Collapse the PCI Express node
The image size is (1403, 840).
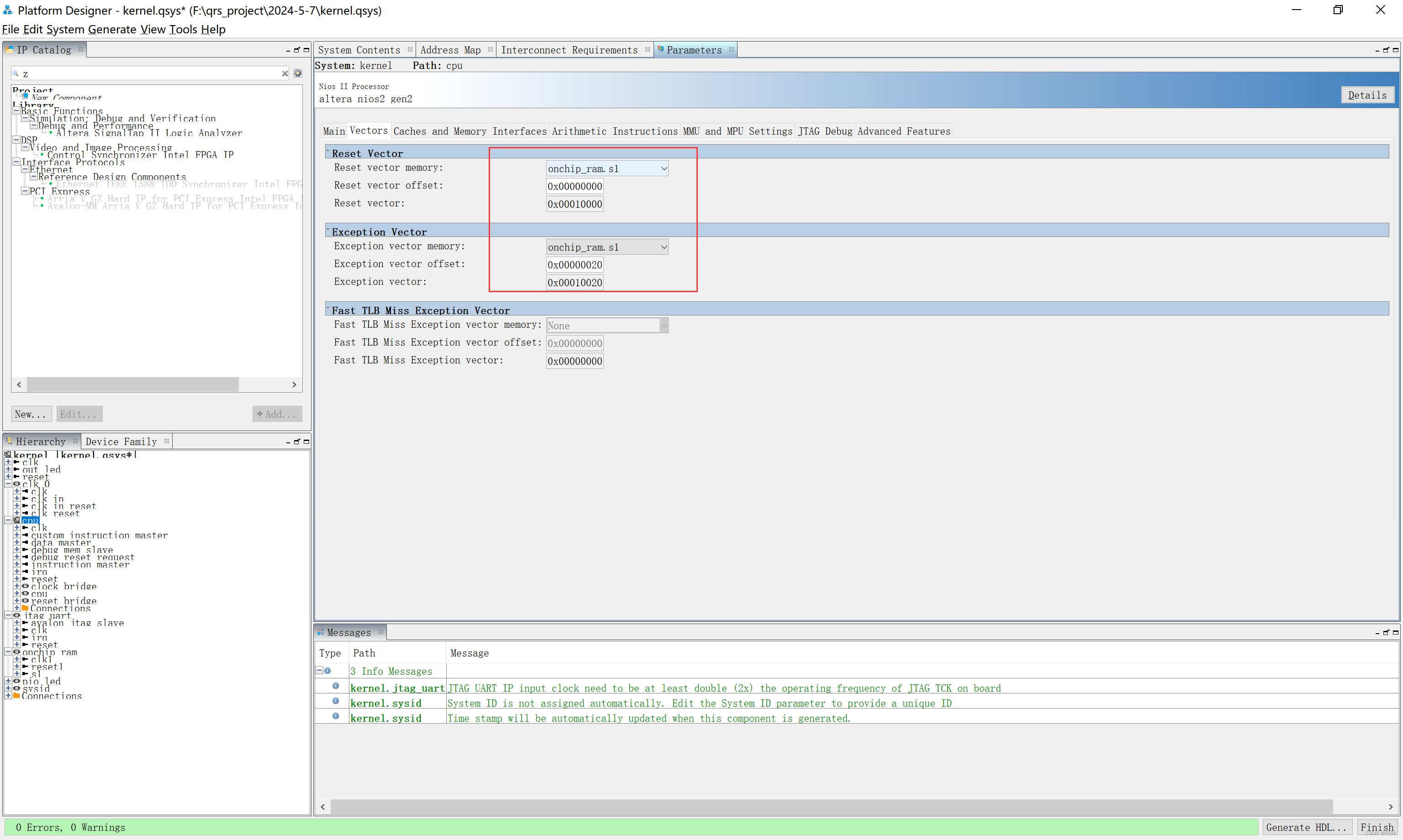coord(25,191)
